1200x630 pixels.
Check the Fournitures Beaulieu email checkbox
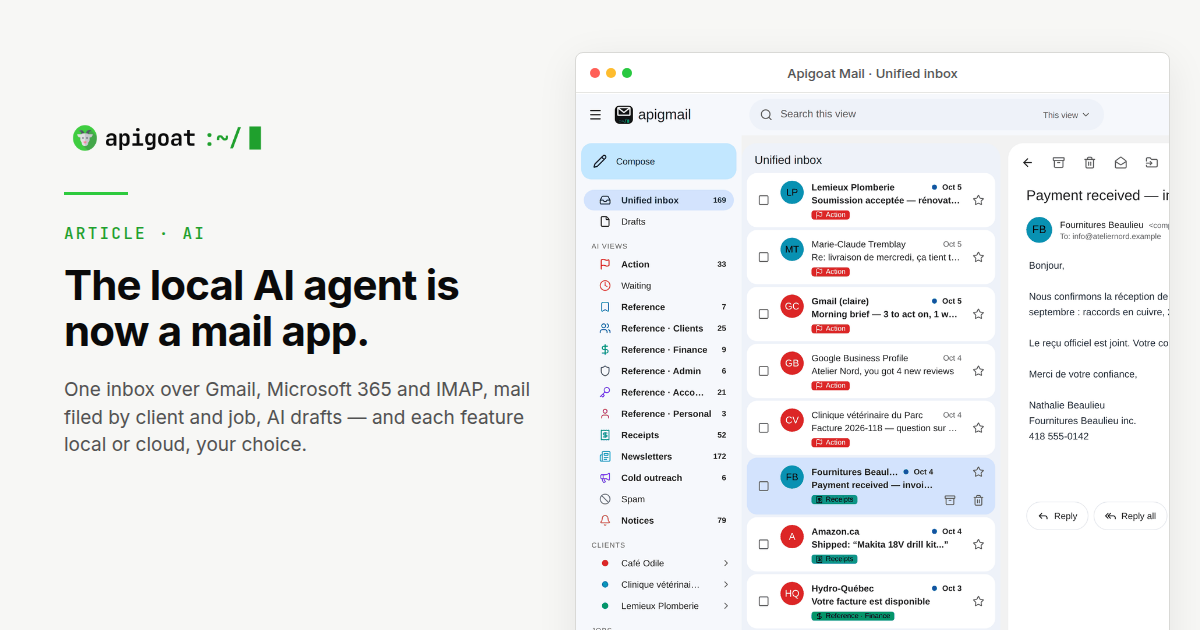click(764, 486)
